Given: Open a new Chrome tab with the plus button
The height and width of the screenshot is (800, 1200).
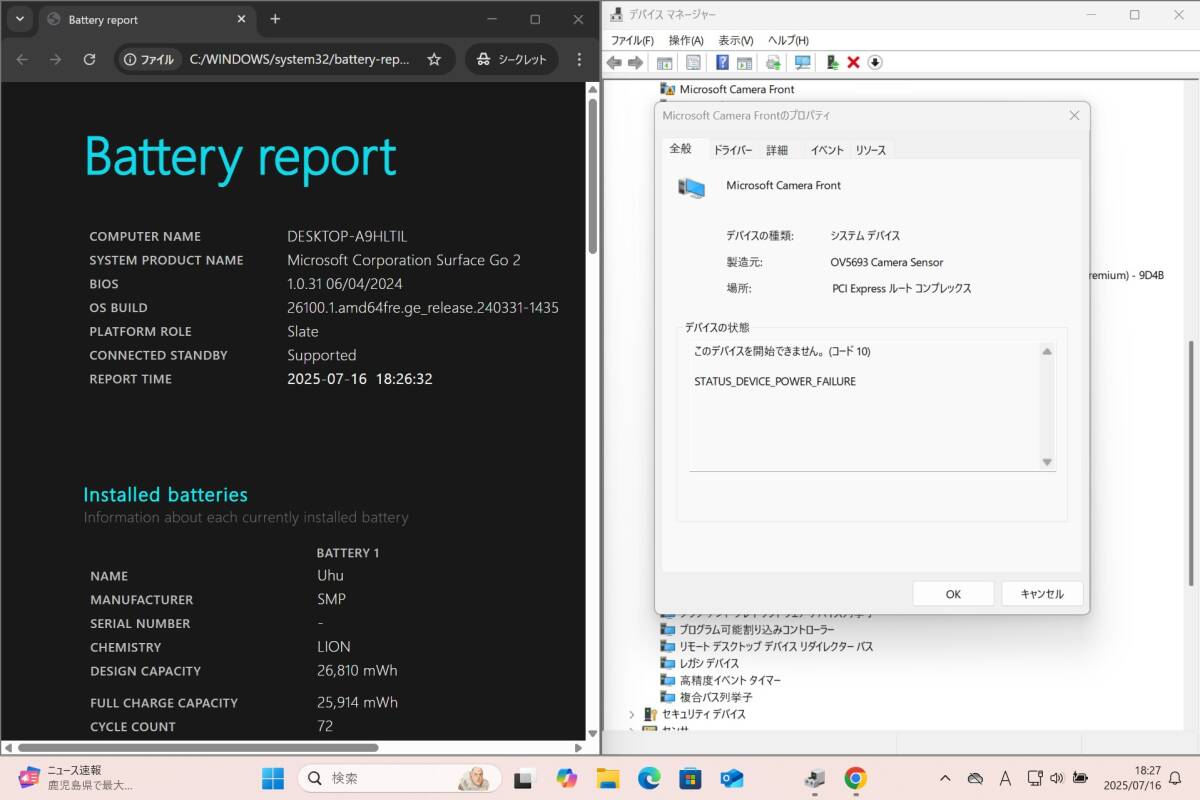Looking at the screenshot, I should pyautogui.click(x=275, y=19).
